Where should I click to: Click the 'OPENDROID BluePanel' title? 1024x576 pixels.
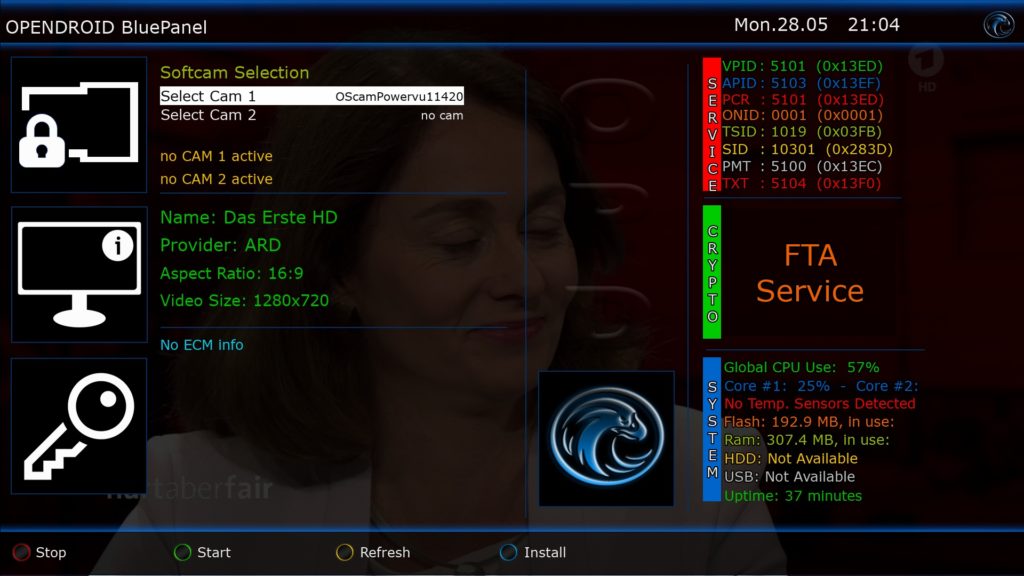pyautogui.click(x=106, y=27)
